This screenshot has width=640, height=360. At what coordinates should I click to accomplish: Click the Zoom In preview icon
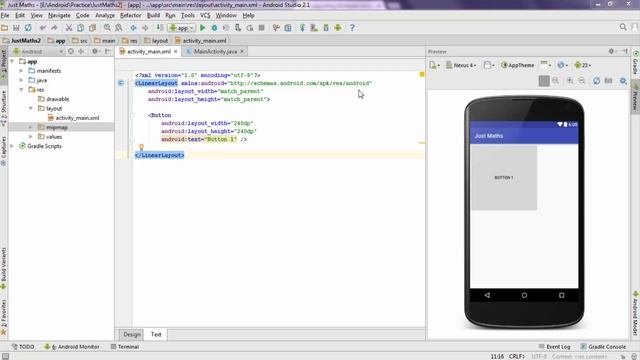click(570, 81)
